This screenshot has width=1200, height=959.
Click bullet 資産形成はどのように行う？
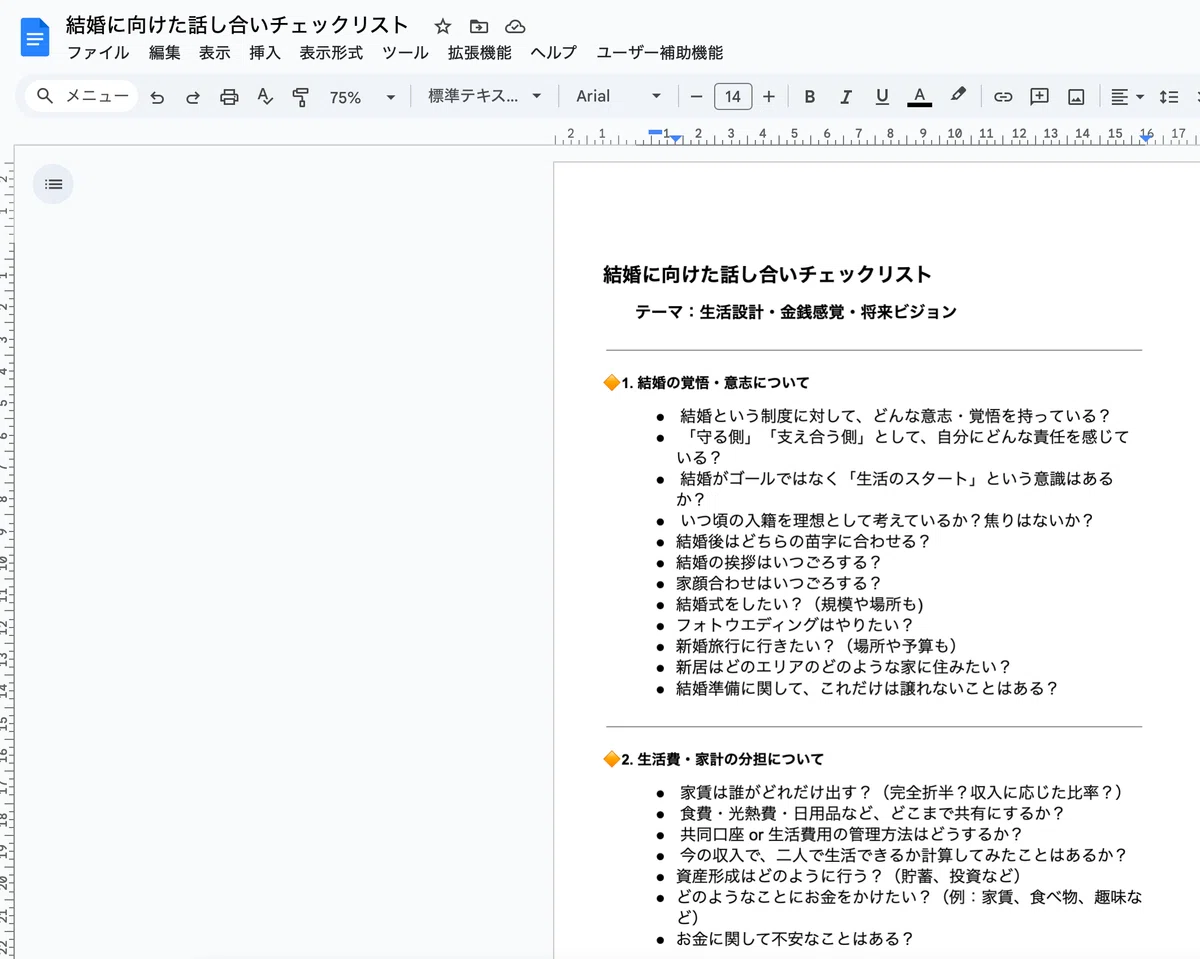(x=780, y=876)
